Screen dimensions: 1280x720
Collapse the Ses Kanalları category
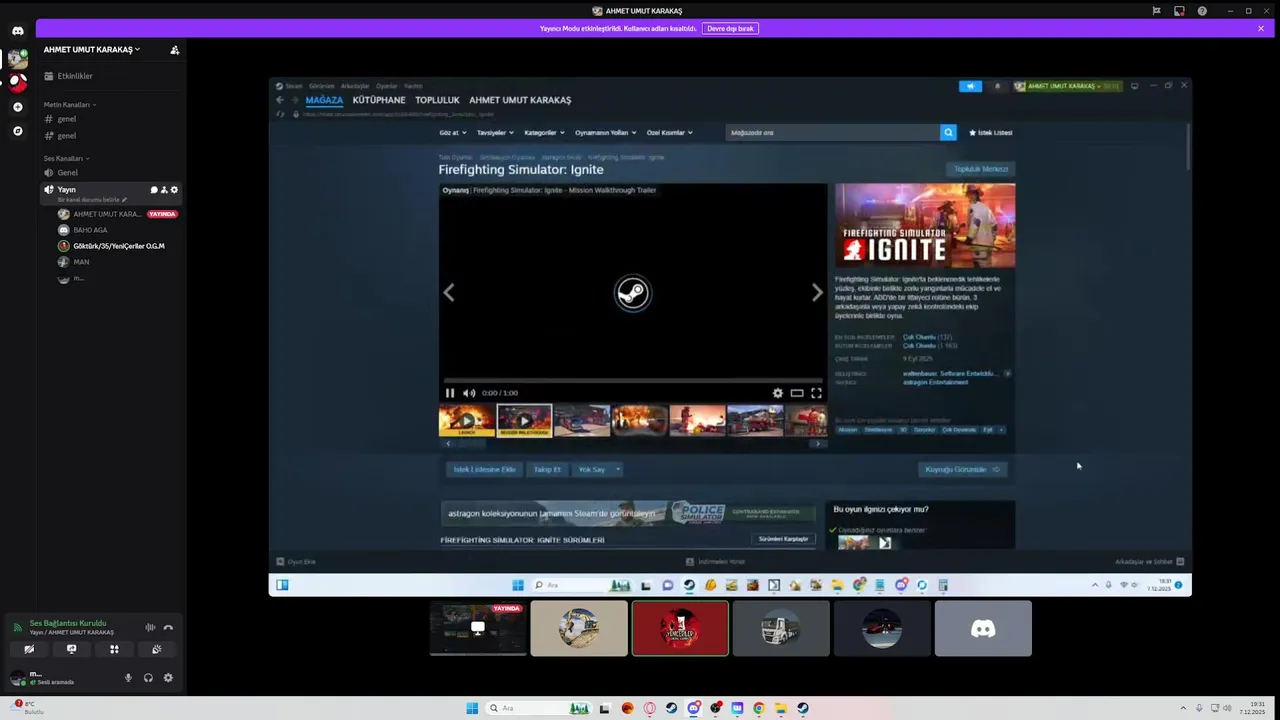(66, 159)
